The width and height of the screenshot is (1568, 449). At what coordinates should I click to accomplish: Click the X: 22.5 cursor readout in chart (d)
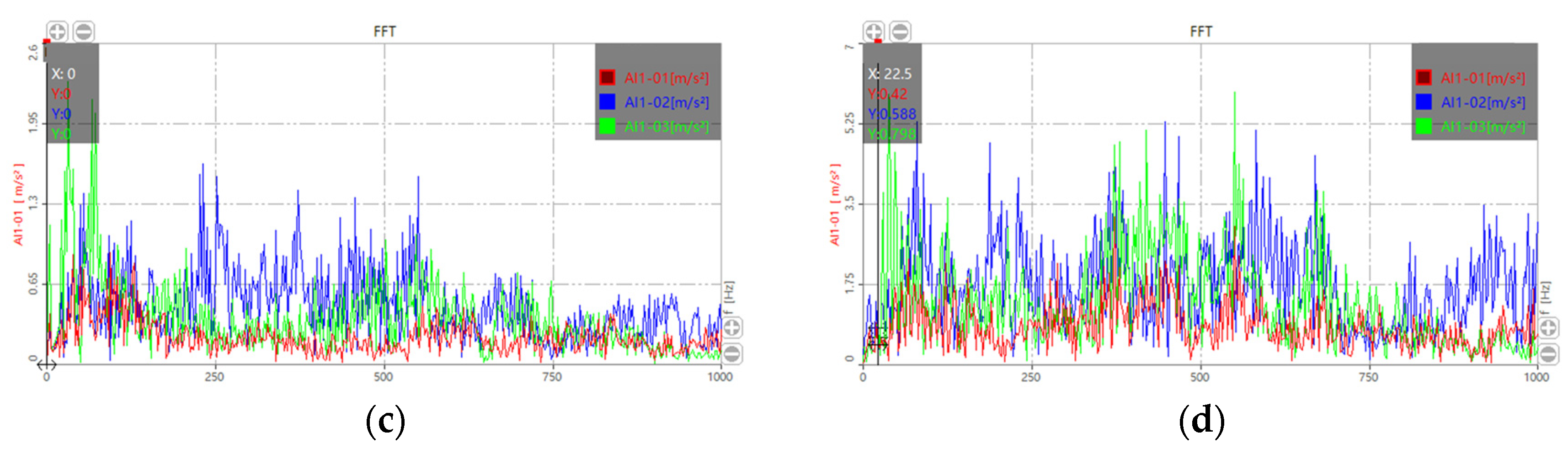[x=890, y=74]
